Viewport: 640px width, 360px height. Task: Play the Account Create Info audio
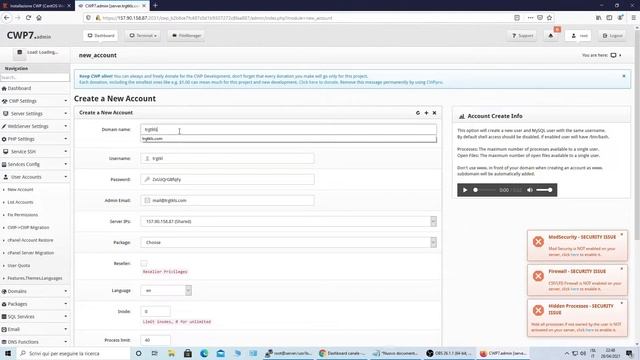point(465,190)
